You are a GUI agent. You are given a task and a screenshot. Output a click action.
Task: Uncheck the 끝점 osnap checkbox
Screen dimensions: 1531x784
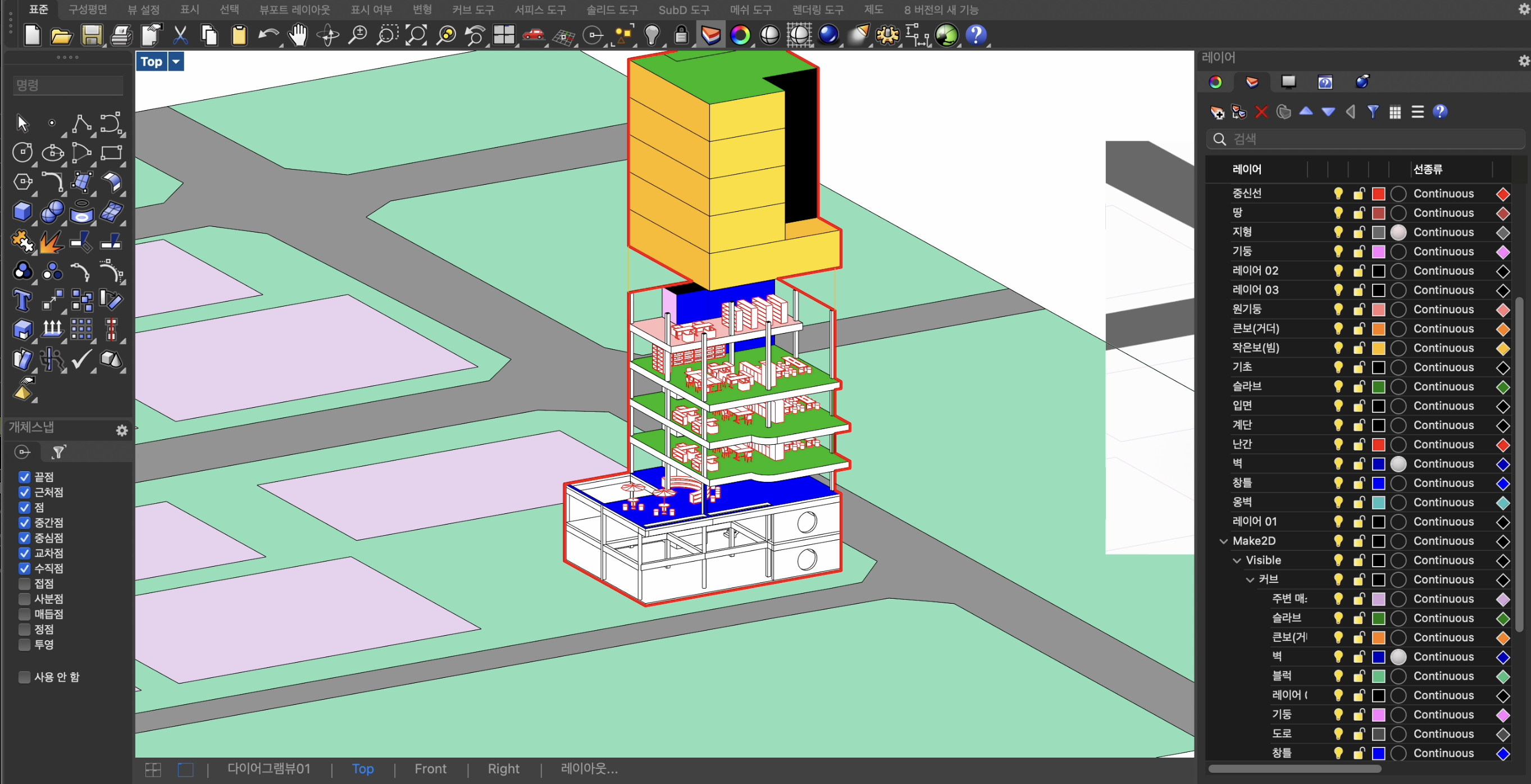pyautogui.click(x=24, y=477)
